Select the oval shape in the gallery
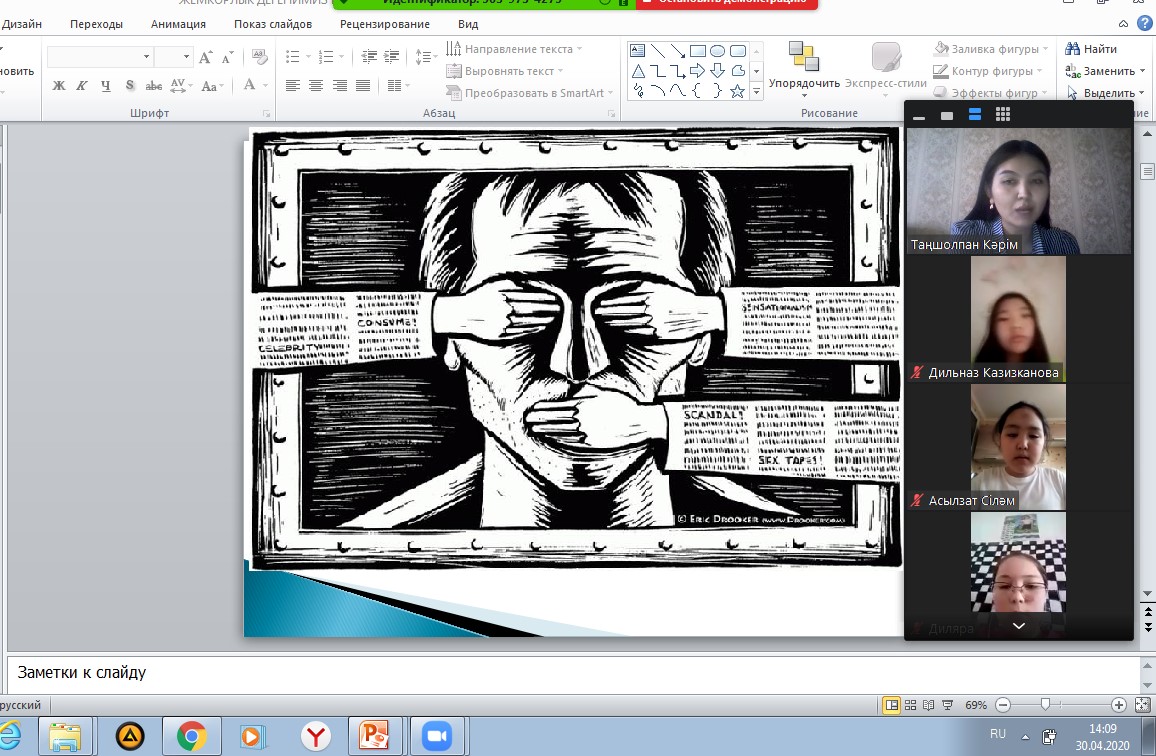The image size is (1156, 756). point(717,51)
